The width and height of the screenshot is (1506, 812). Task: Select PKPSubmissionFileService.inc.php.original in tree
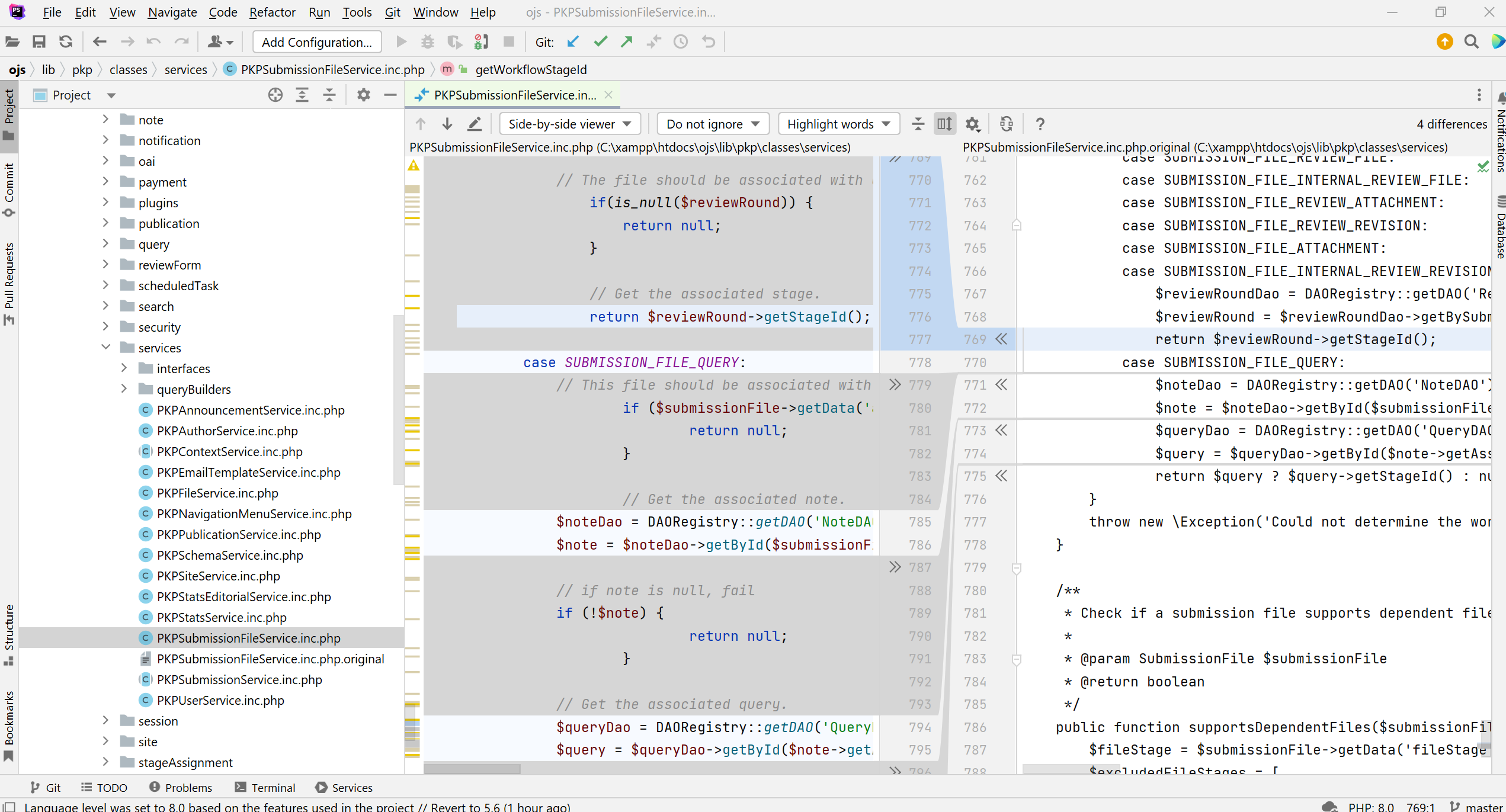point(270,659)
